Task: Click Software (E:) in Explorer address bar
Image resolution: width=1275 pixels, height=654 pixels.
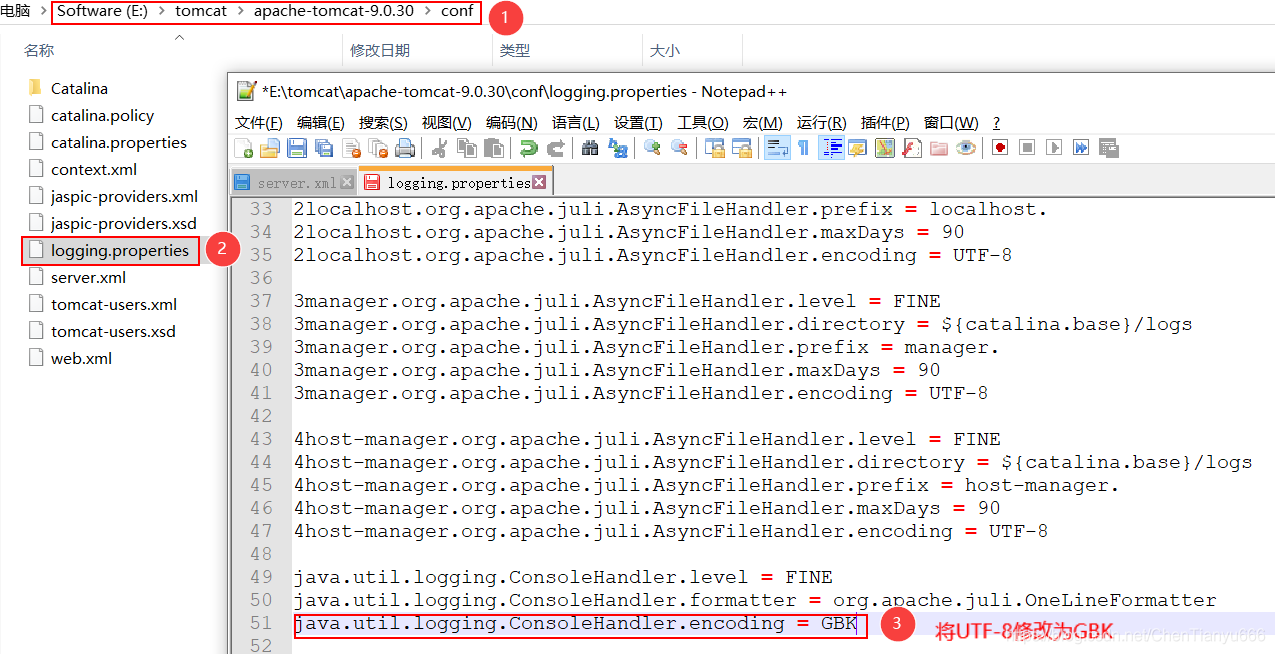Action: (x=103, y=12)
